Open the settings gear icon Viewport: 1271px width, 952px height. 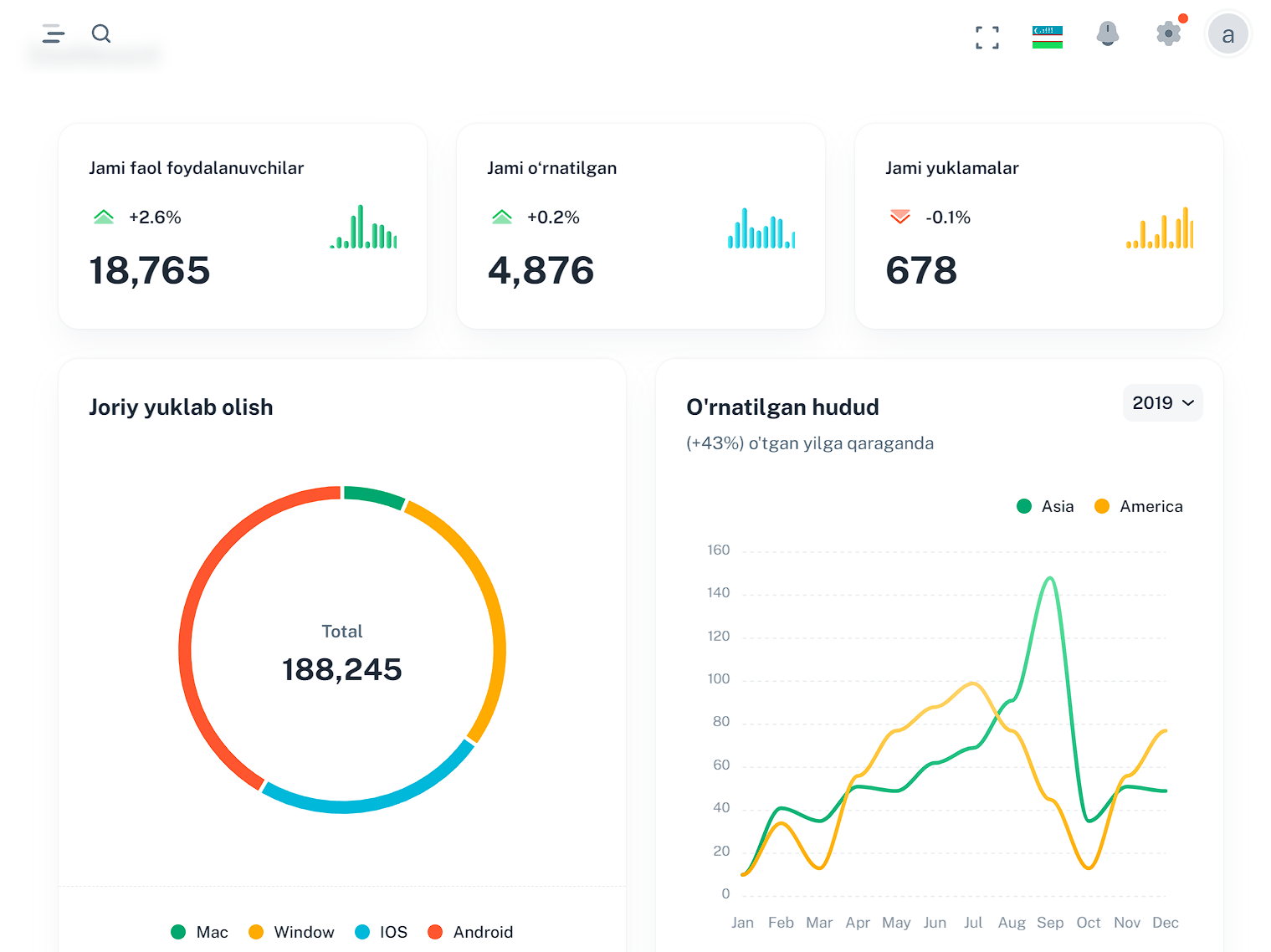pyautogui.click(x=1169, y=33)
